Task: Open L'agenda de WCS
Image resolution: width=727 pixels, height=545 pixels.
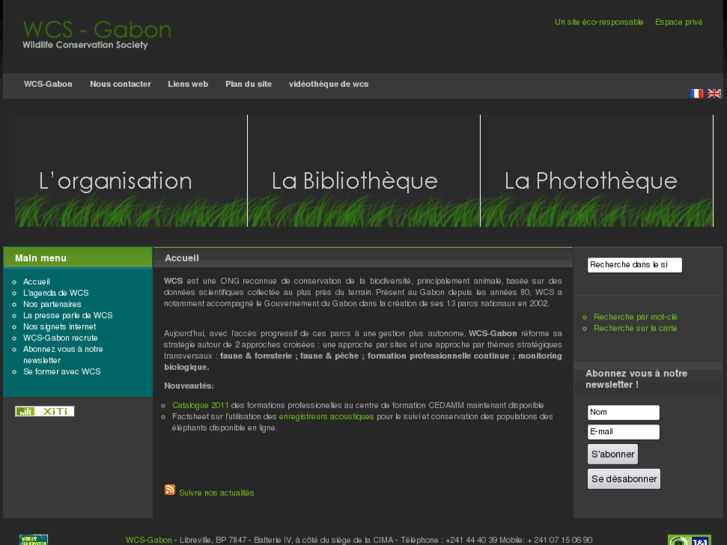Action: click(56, 293)
